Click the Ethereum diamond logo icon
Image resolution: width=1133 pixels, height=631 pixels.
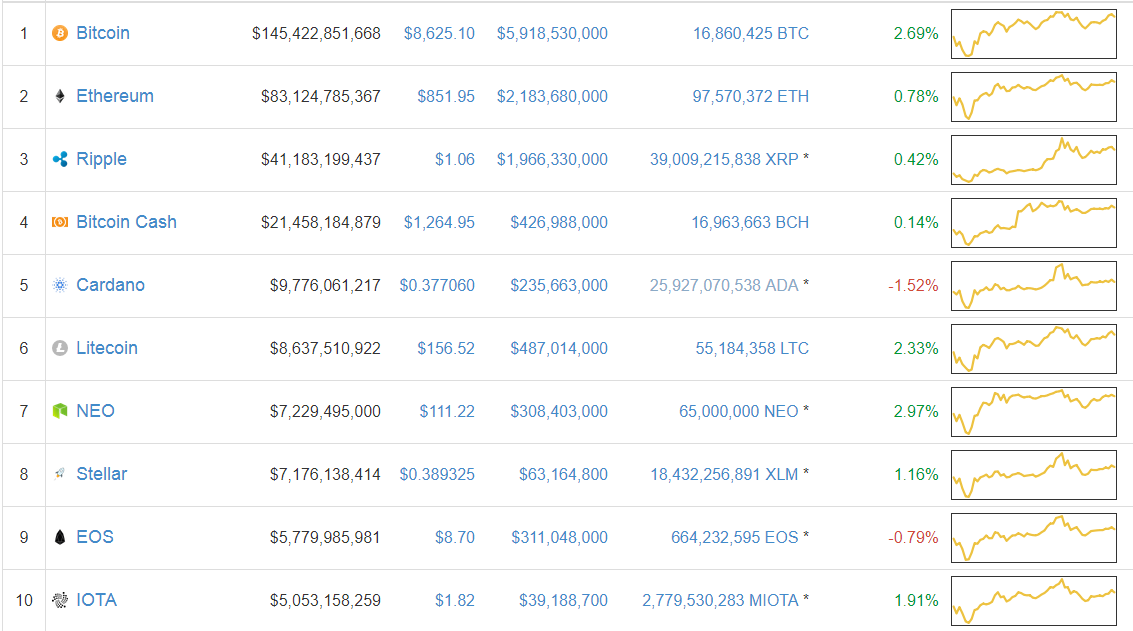pos(60,96)
